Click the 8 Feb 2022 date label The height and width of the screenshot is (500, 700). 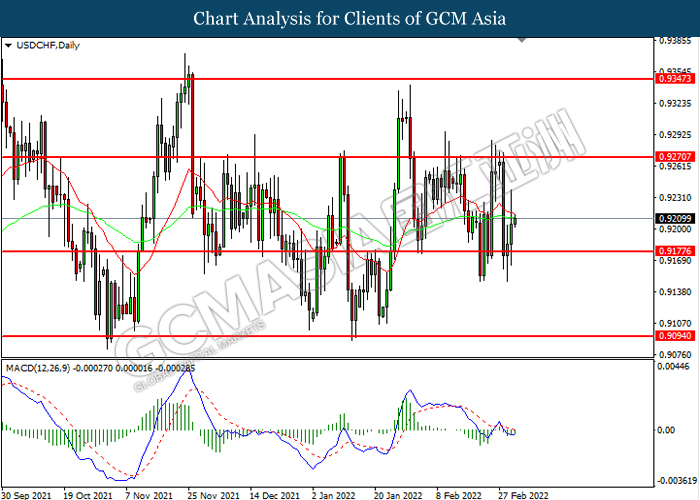[459, 495]
